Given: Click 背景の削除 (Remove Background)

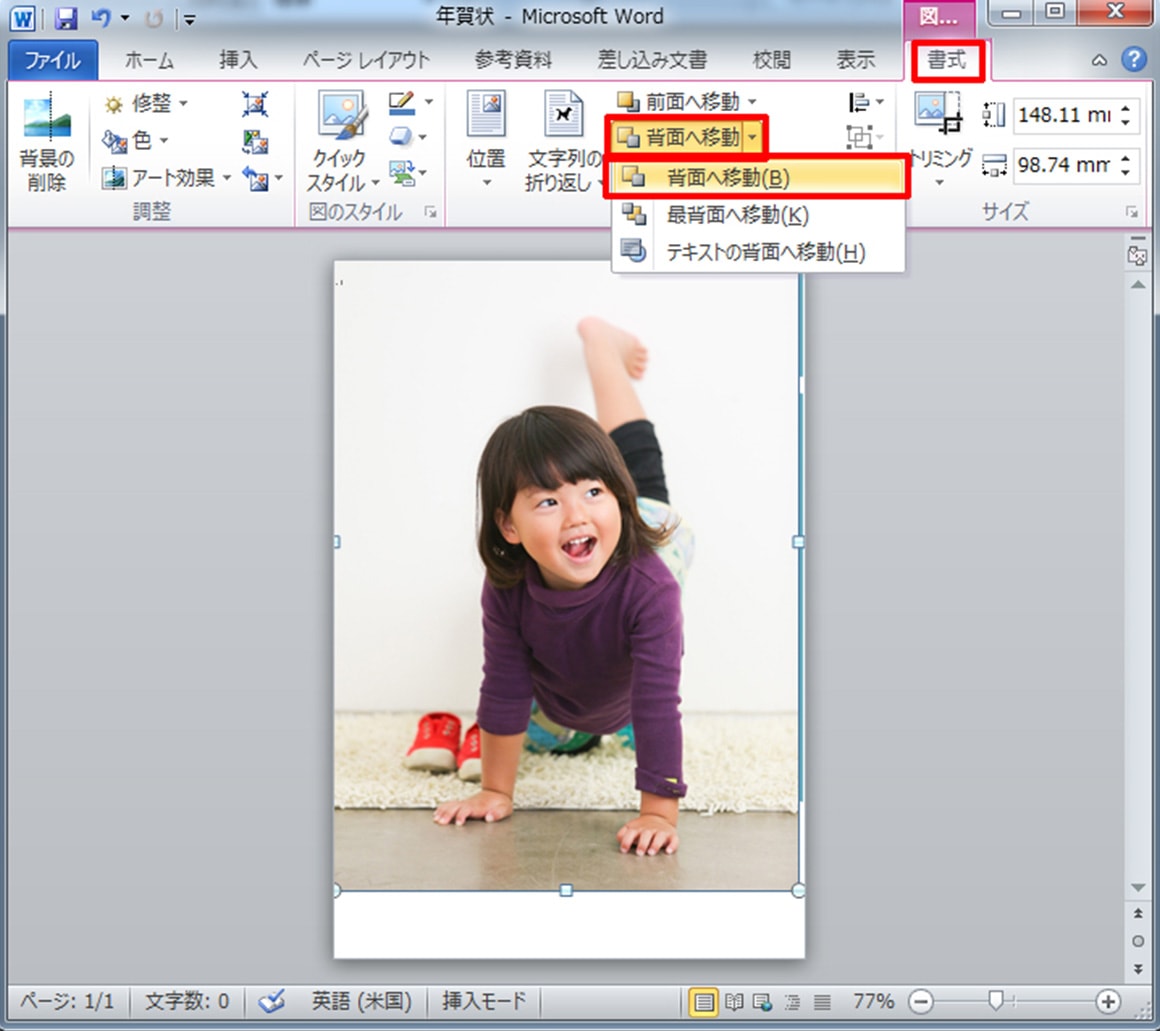Looking at the screenshot, I should pos(47,142).
